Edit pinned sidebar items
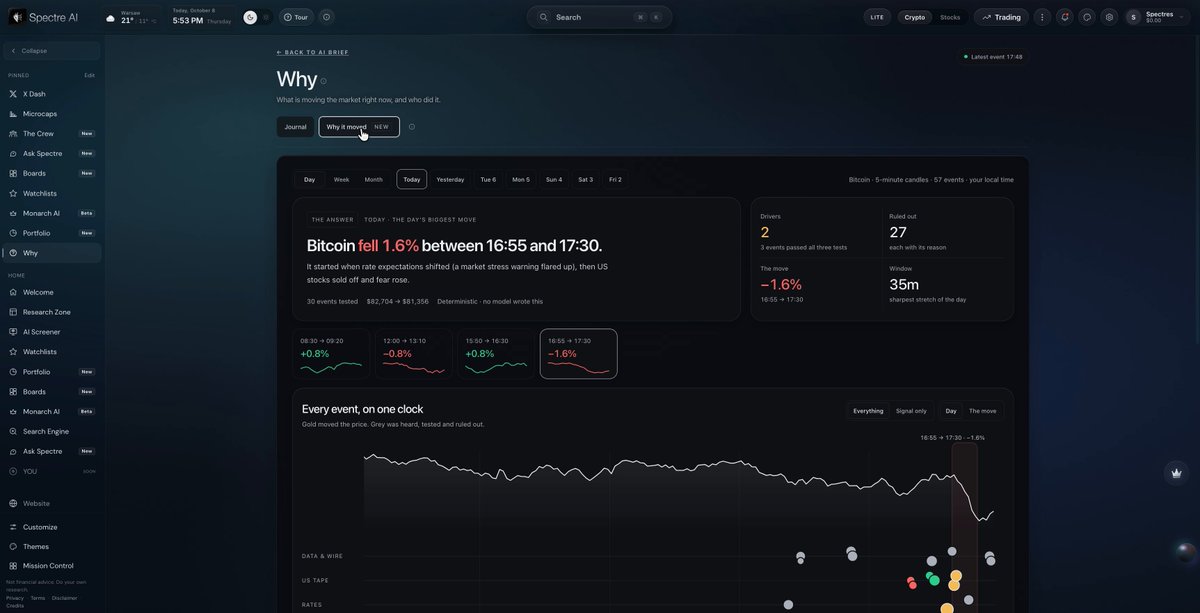The height and width of the screenshot is (613, 1200). [x=89, y=75]
